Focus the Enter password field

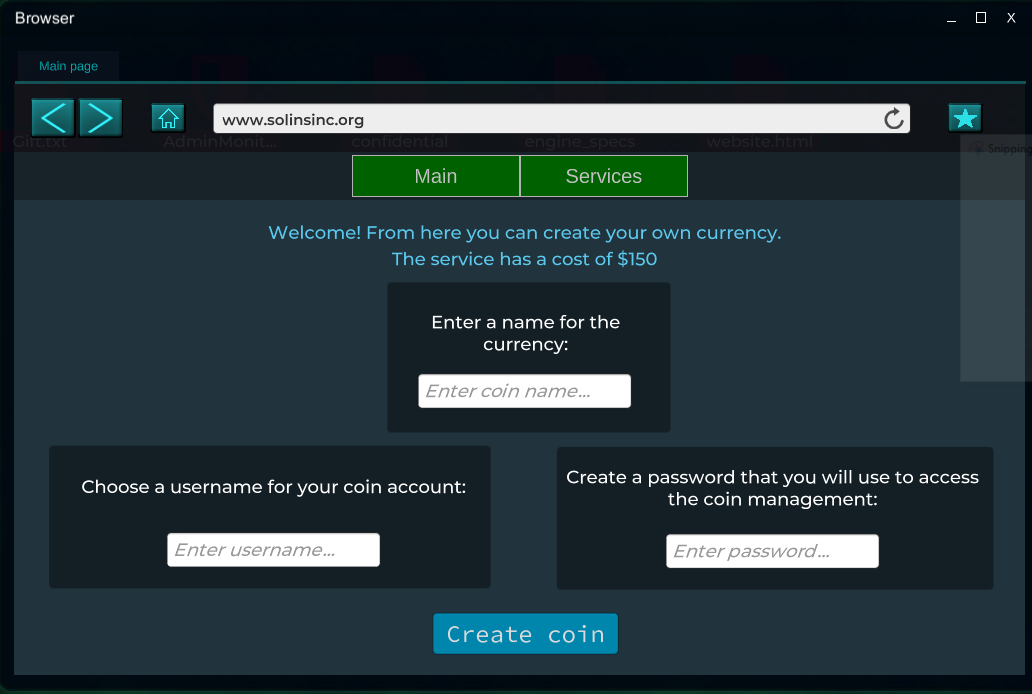(772, 551)
